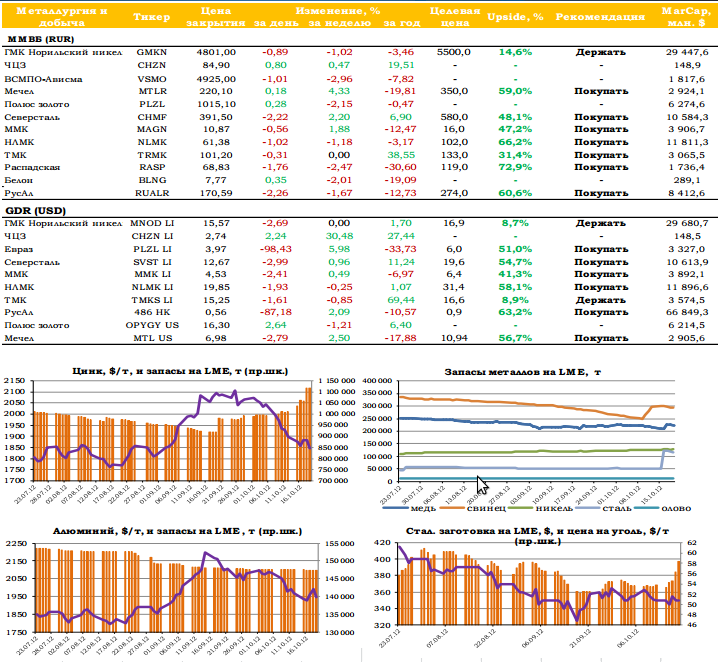Click the 14,6% upside value
718x666 pixels.
point(516,52)
